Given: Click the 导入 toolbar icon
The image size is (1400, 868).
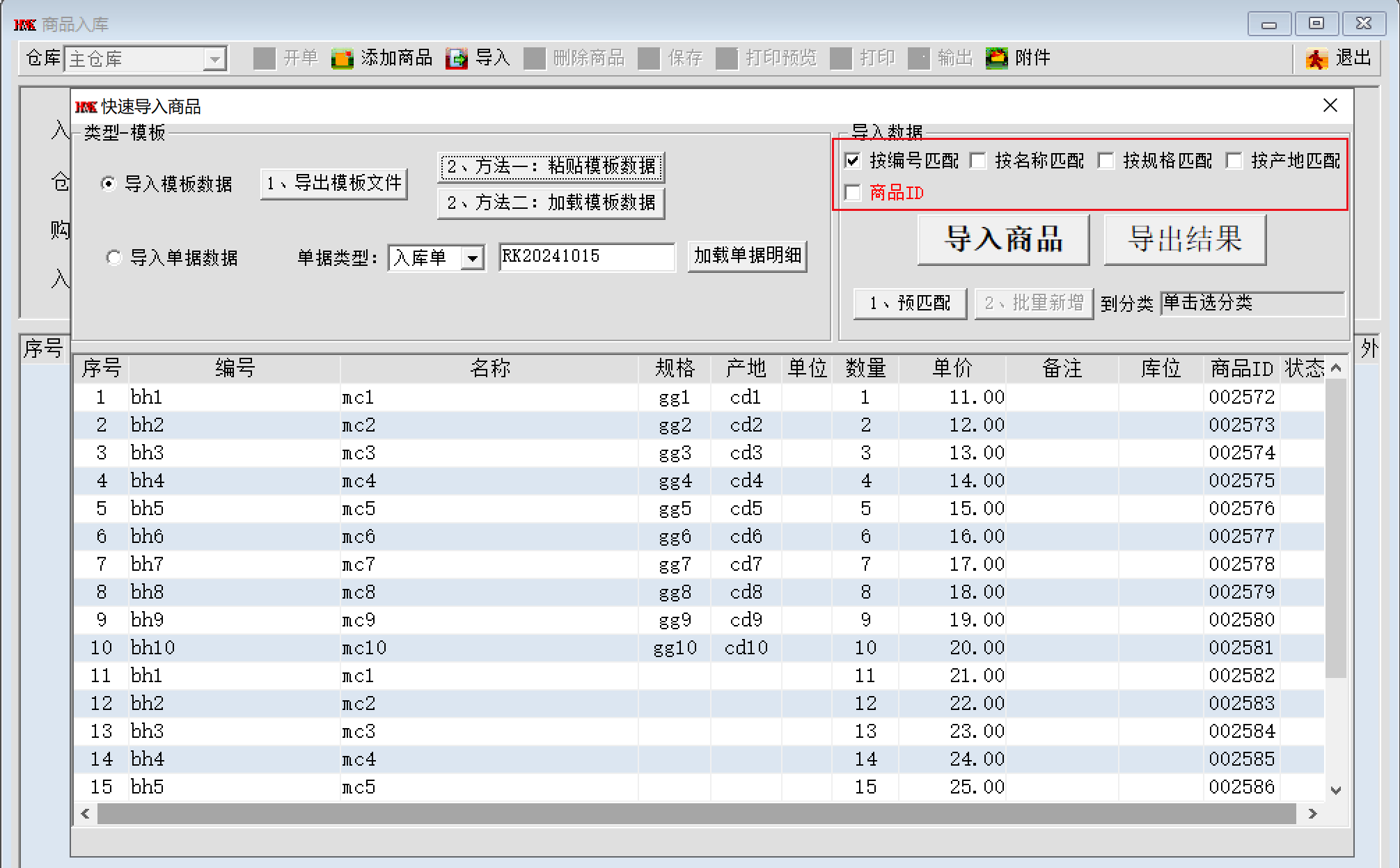Looking at the screenshot, I should click(x=457, y=58).
